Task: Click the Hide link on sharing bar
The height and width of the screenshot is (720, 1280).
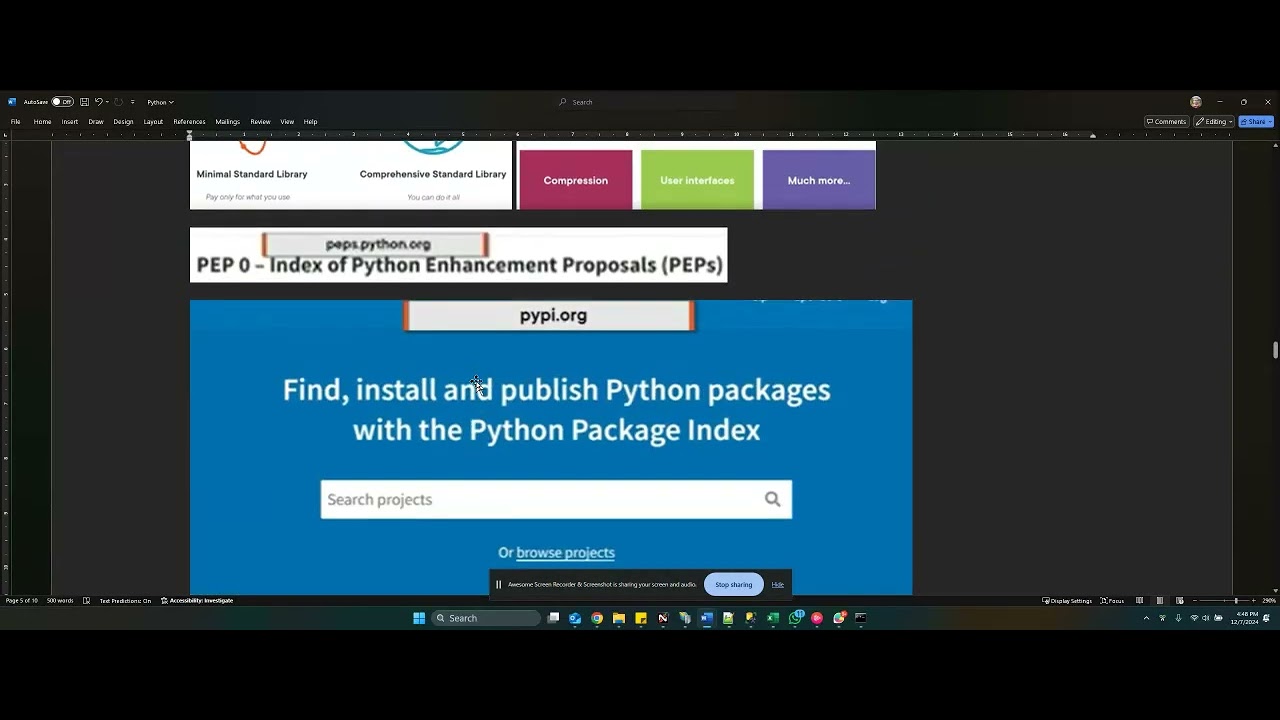Action: [x=777, y=584]
